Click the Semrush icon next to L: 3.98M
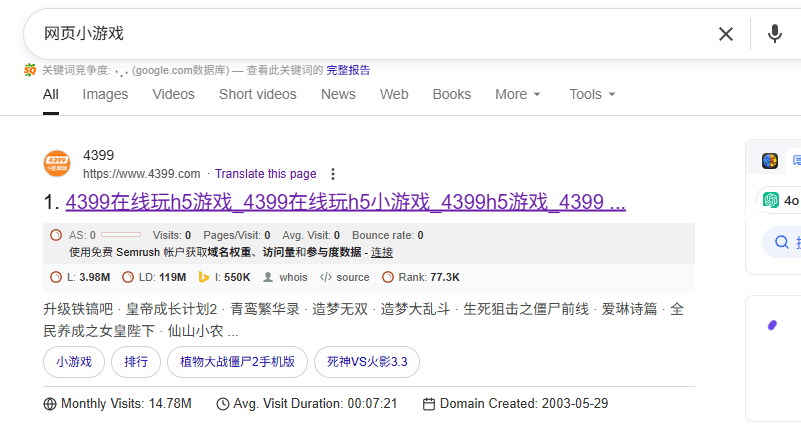This screenshot has width=801, height=444. (56, 277)
